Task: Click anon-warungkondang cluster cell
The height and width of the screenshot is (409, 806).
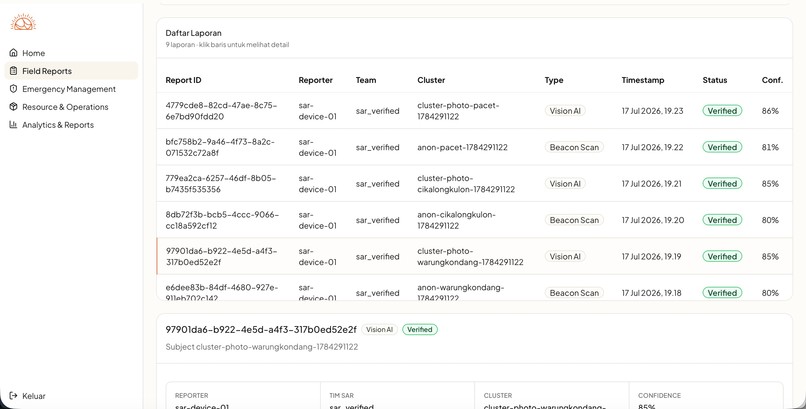Action: [x=461, y=292]
